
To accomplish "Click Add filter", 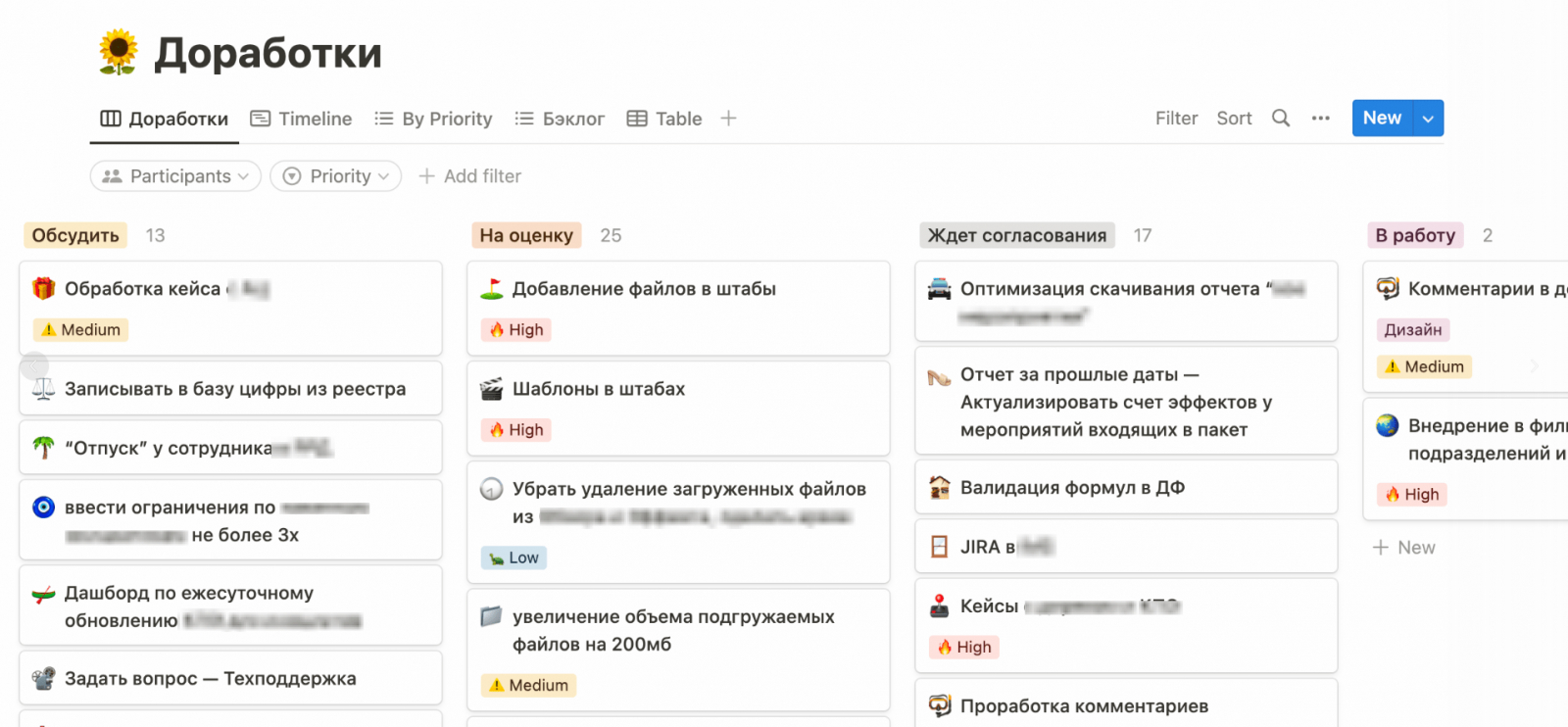I will point(469,176).
